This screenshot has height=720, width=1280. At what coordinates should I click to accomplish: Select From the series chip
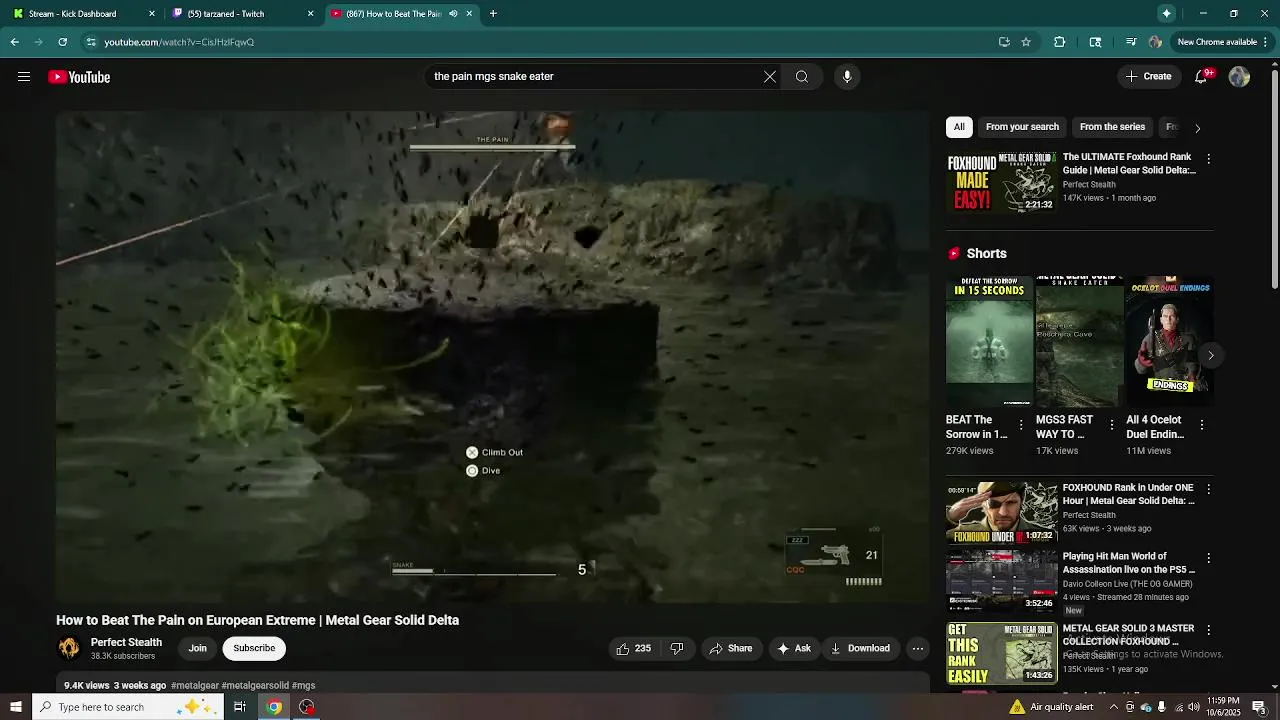[x=1112, y=127]
